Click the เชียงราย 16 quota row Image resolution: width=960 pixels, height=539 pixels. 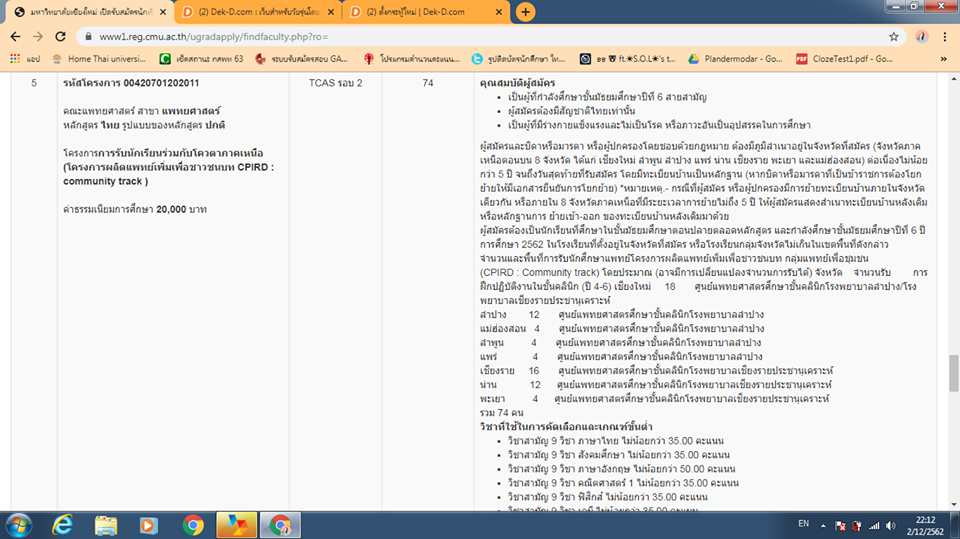click(x=656, y=371)
